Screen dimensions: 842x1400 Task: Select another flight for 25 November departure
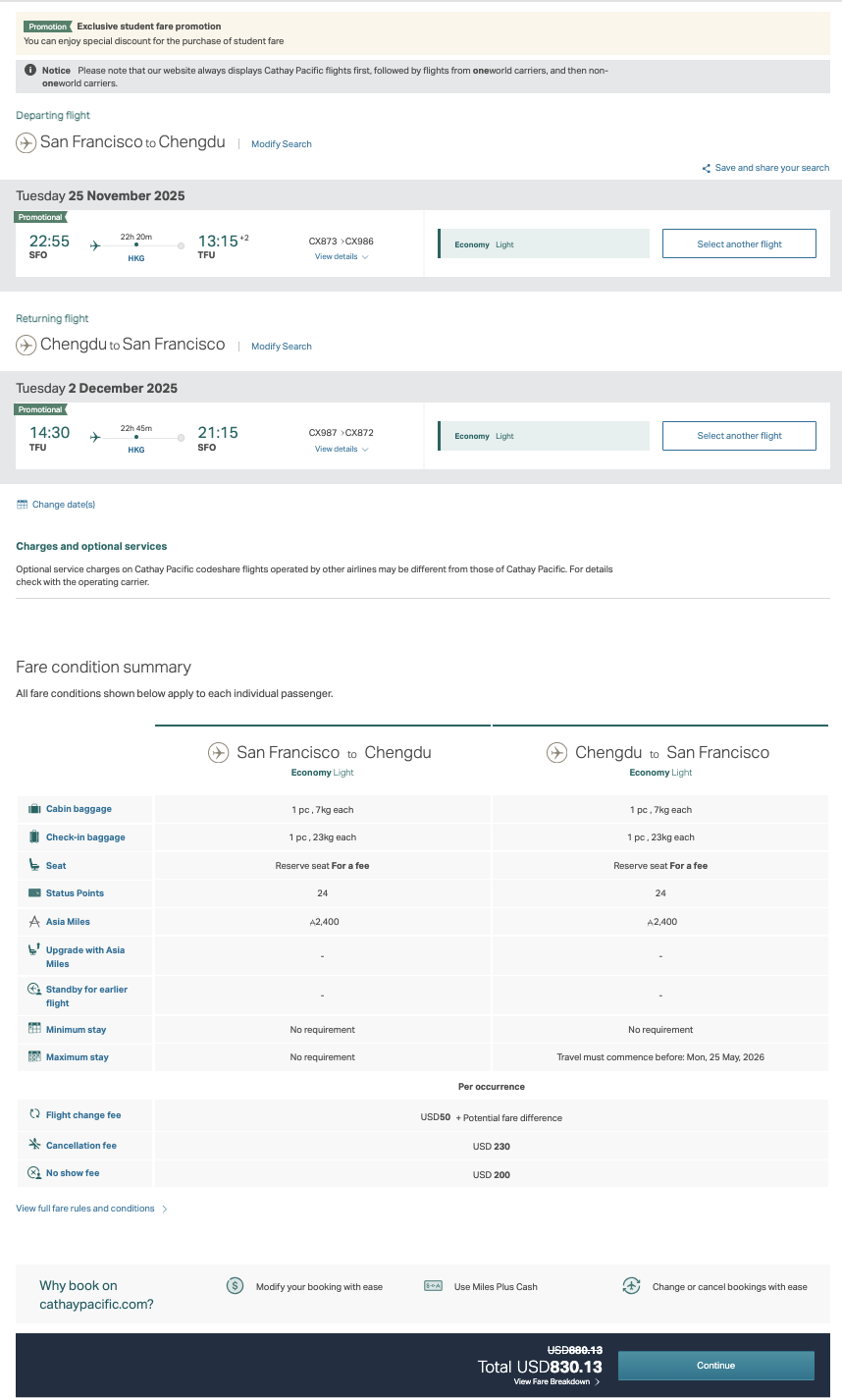739,244
